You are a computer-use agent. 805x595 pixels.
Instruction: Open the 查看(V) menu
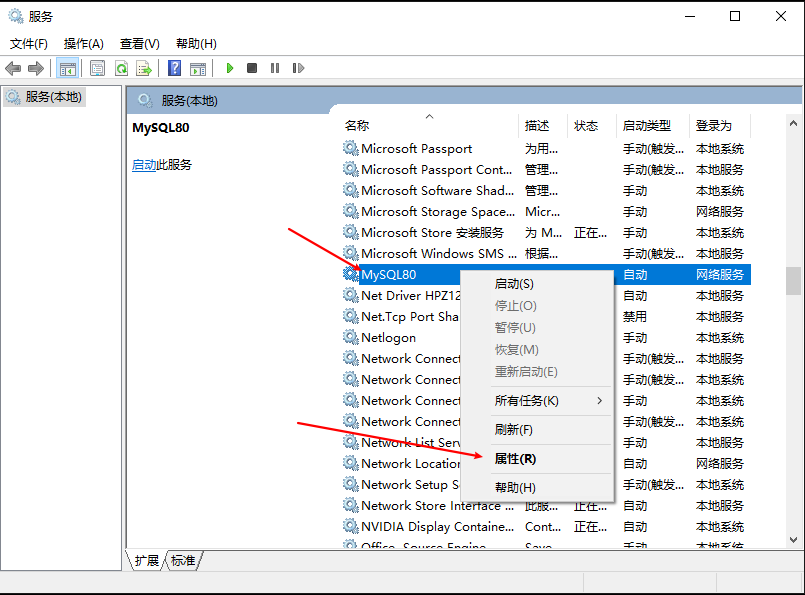139,44
